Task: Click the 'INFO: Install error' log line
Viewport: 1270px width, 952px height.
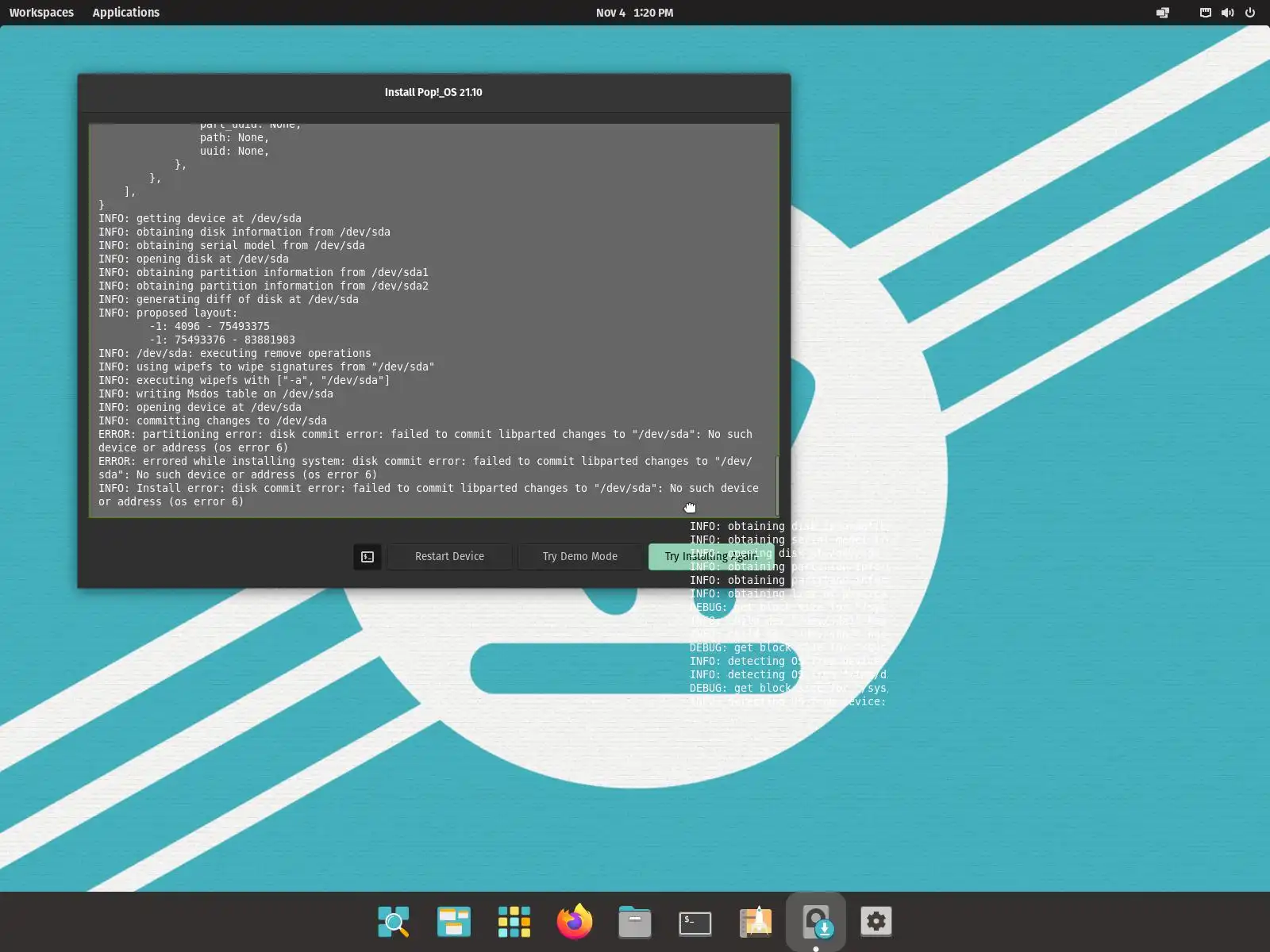Action: (x=429, y=495)
